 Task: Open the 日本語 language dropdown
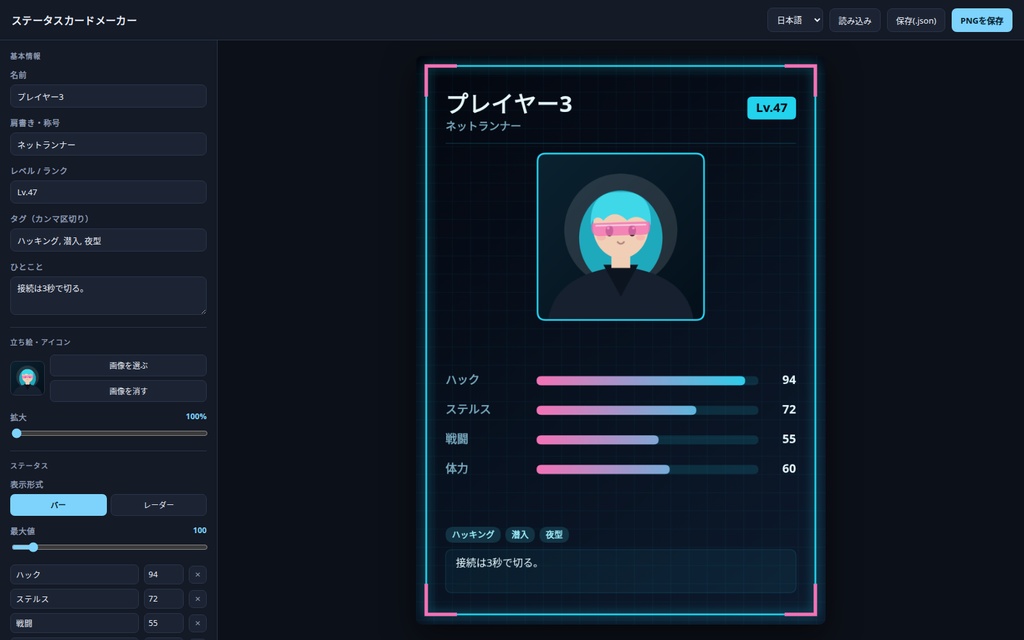795,20
